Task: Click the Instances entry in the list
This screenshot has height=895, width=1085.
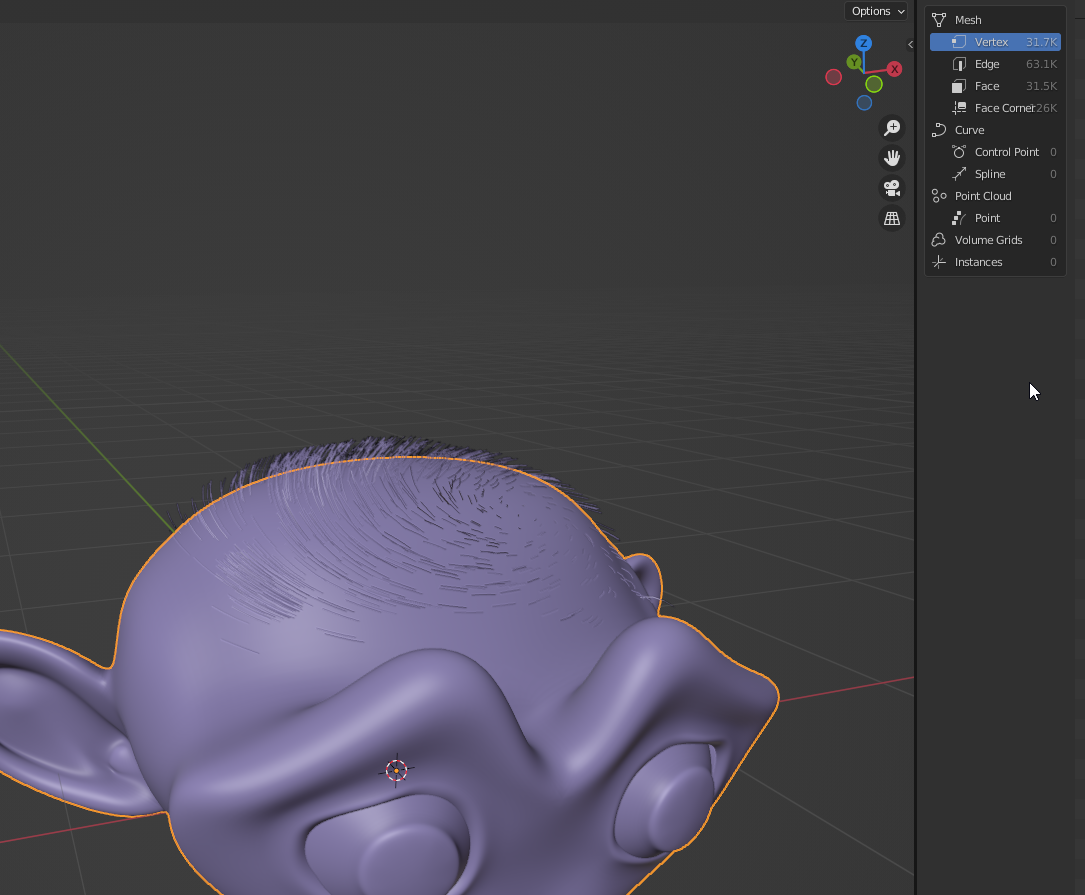Action: pos(978,262)
